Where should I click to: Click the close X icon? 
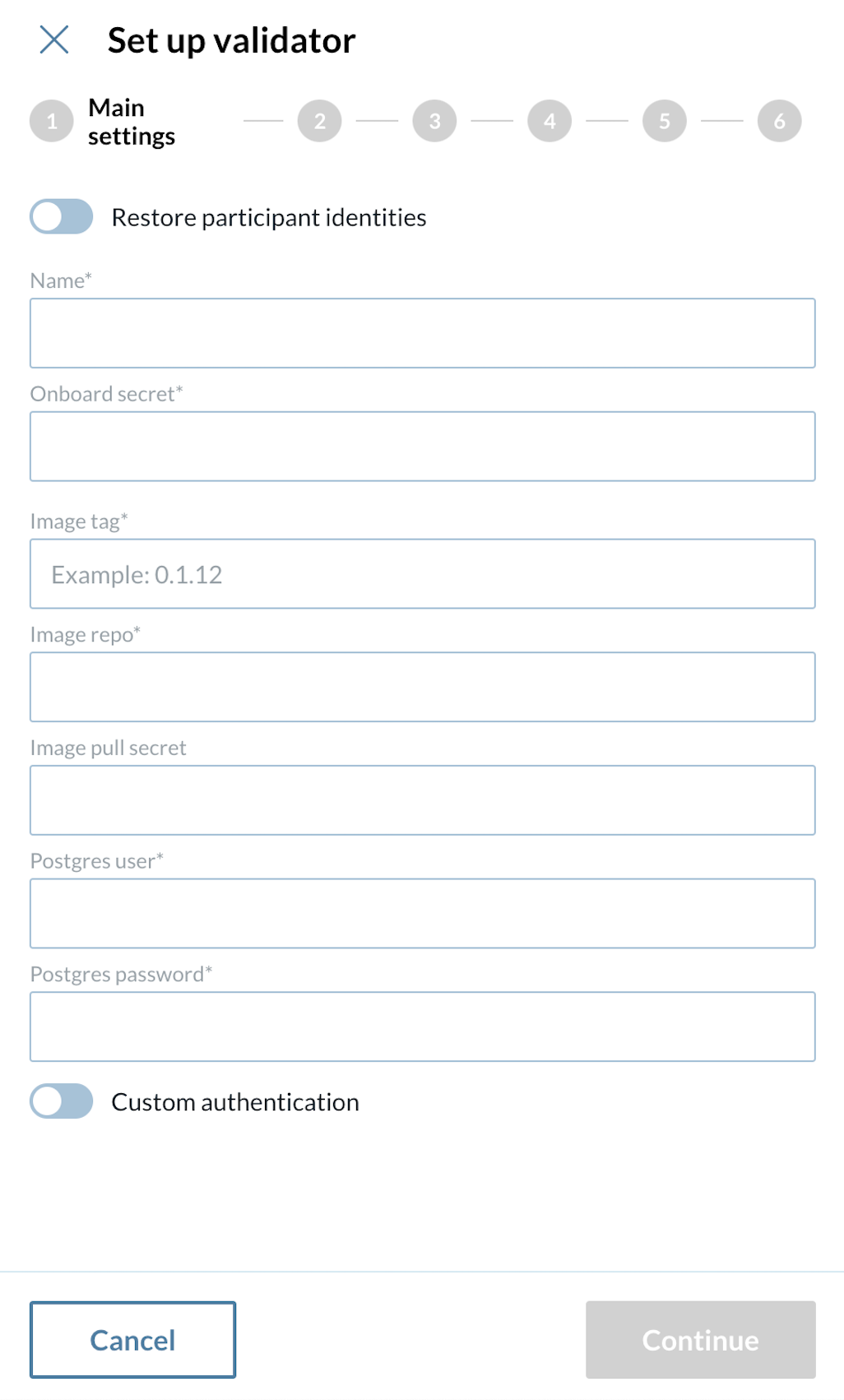click(x=54, y=39)
